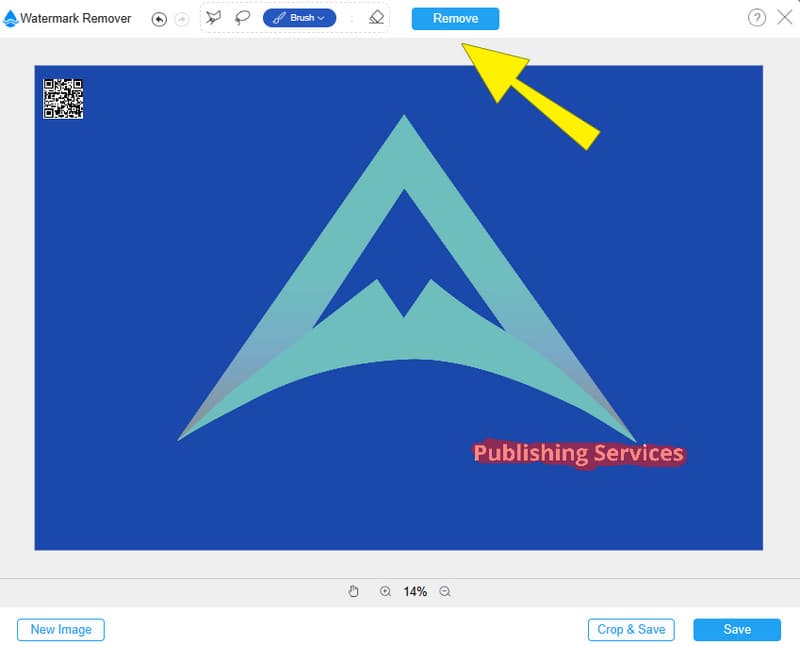Select the Redo arrow icon

181,17
